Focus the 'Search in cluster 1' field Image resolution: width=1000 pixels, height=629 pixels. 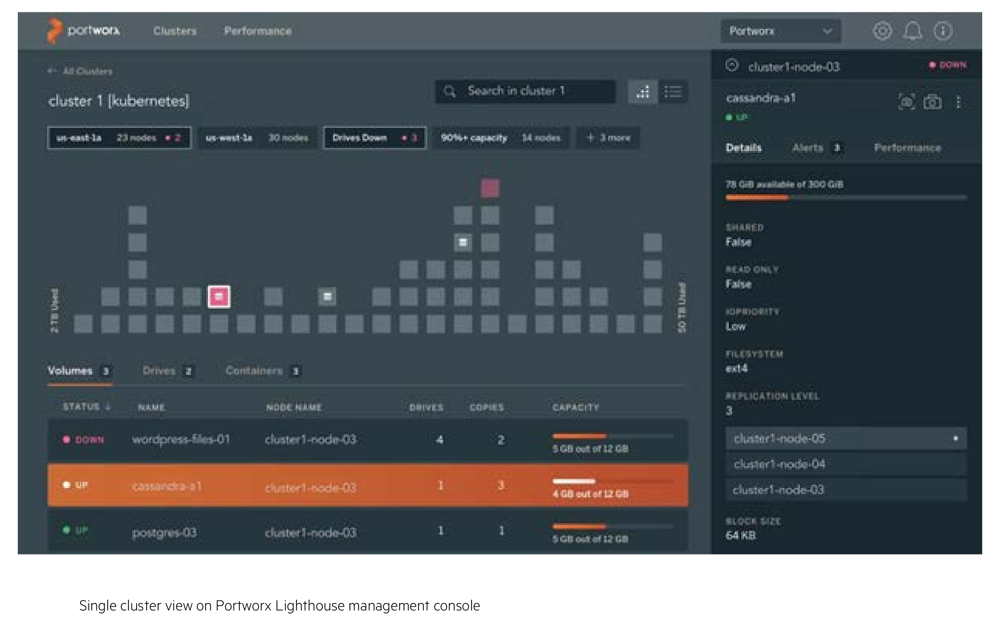click(526, 91)
